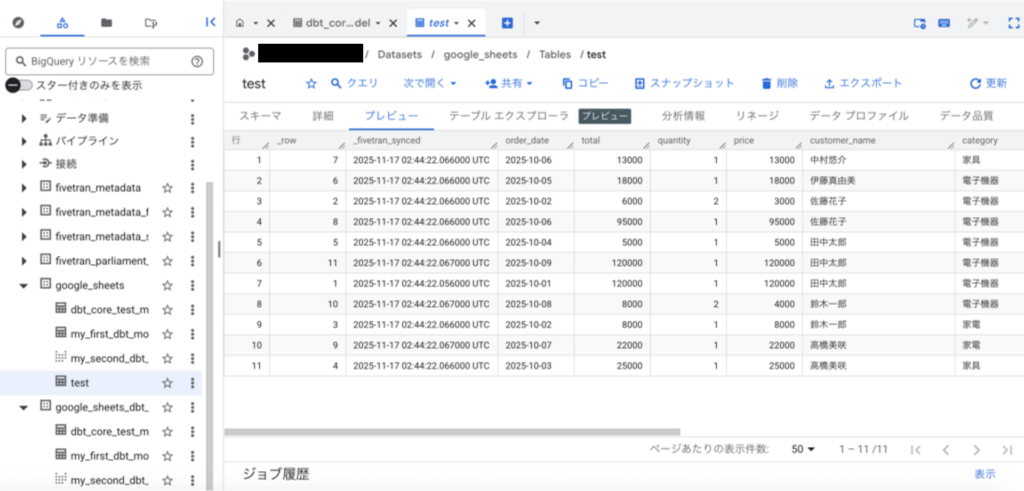Click the horizontal table scrollbar
Screen dimensions: 1024x491
pyautogui.click(x=450, y=432)
